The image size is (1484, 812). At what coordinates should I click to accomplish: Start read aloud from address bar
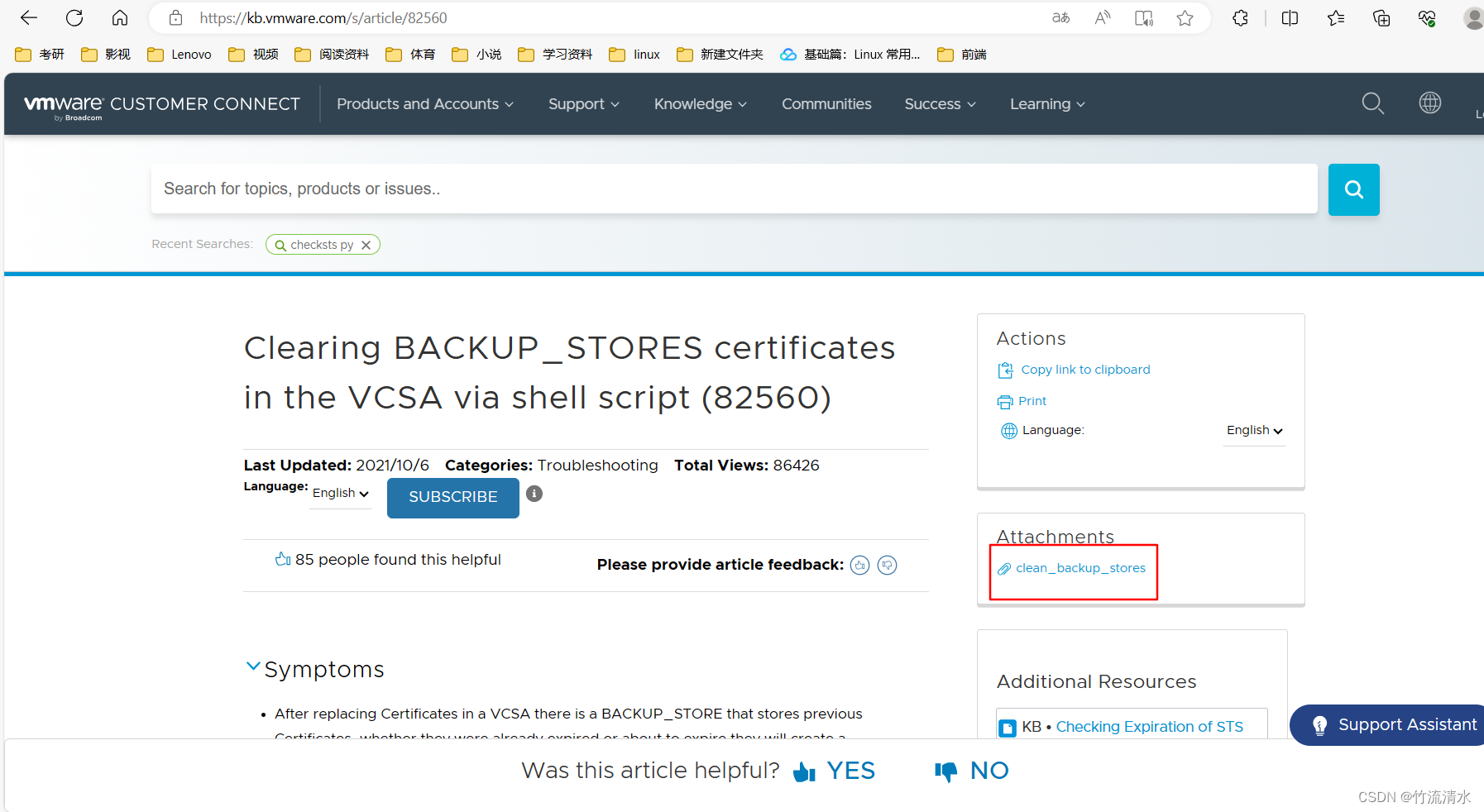1103,17
